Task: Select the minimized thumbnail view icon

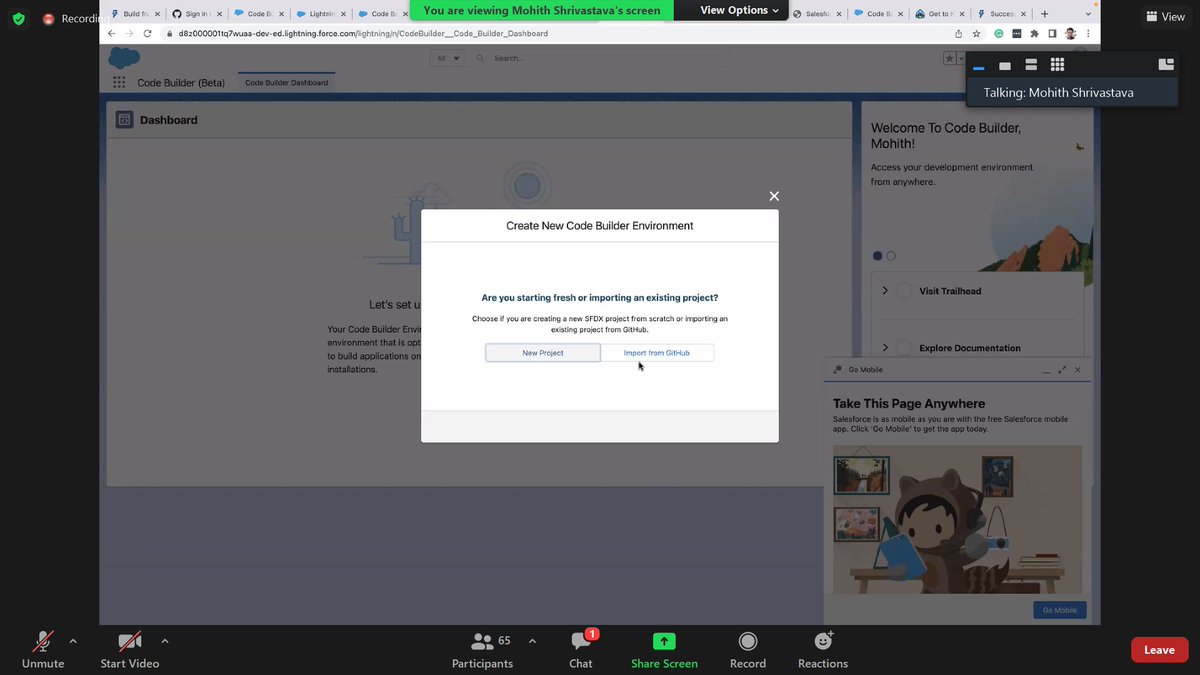Action: click(979, 67)
